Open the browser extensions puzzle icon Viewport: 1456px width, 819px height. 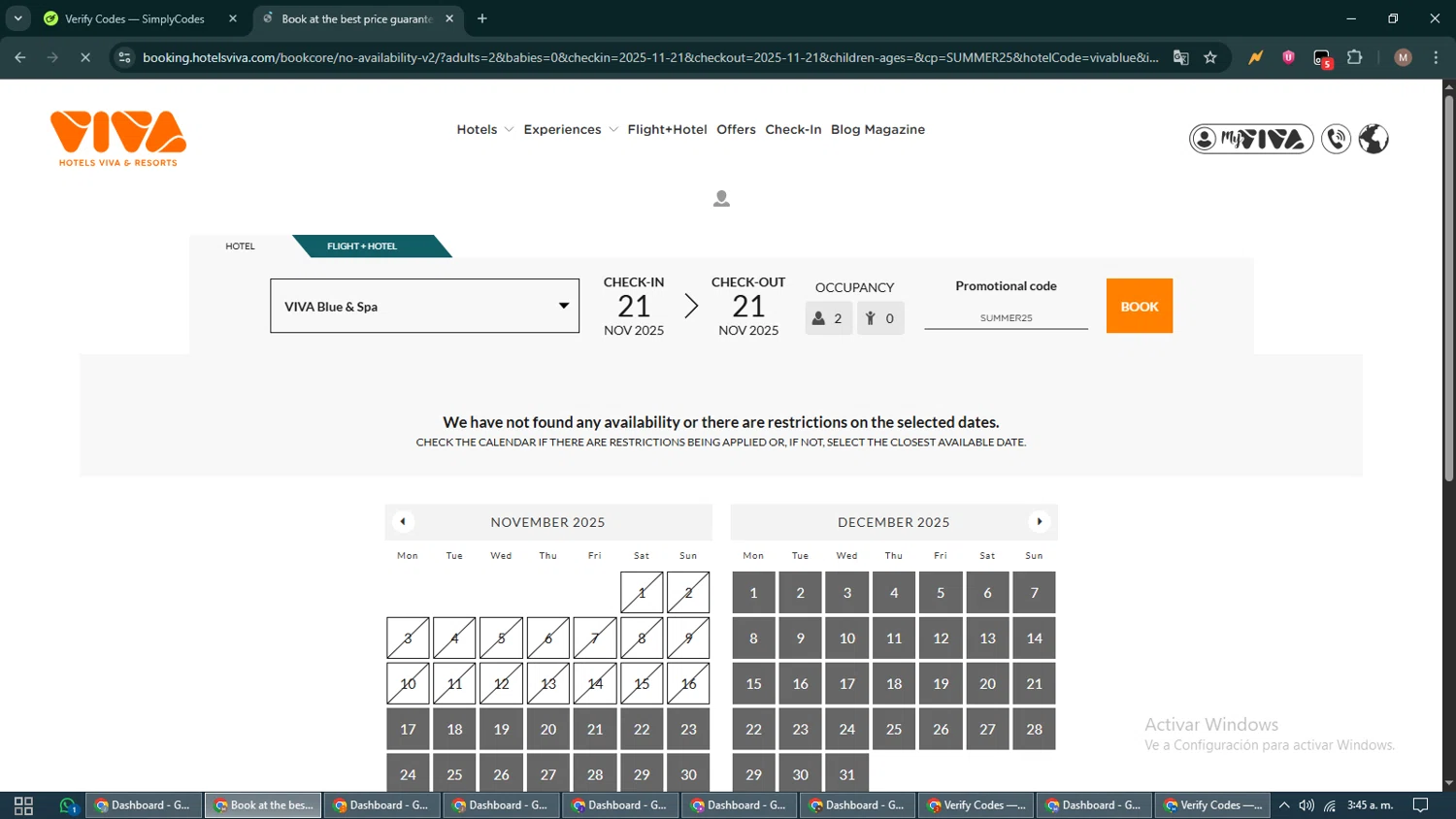(x=1355, y=57)
